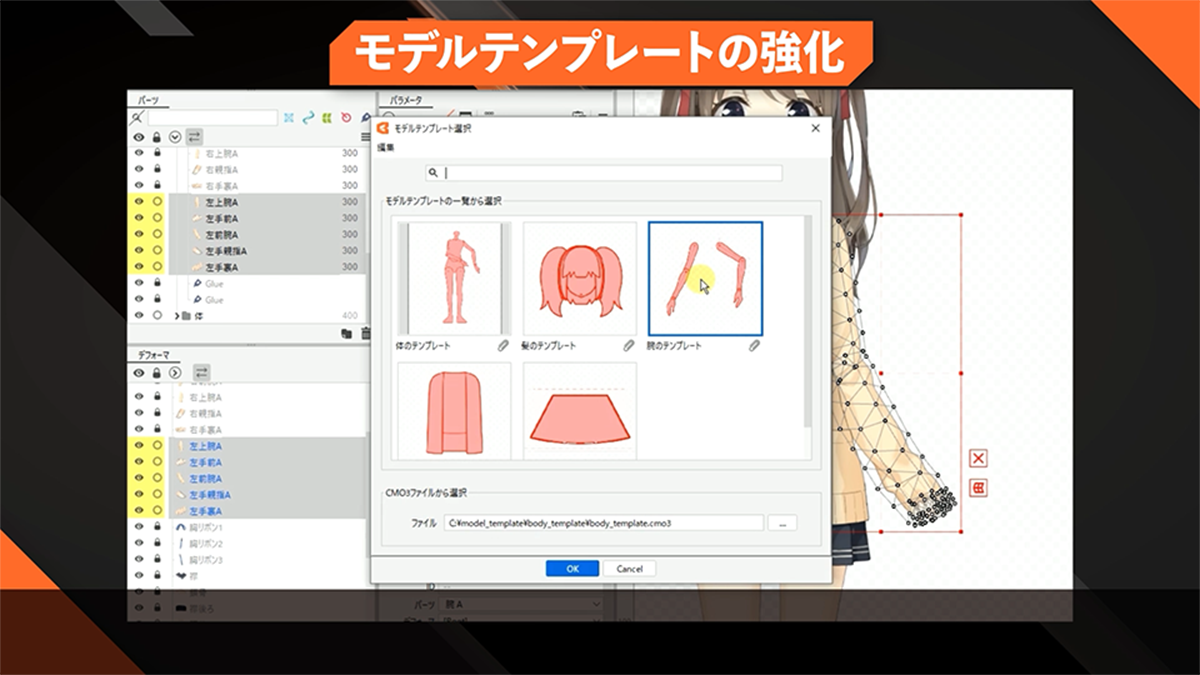Click paperclip icon beside 髪のテンプレート
Image resolution: width=1200 pixels, height=675 pixels.
(x=628, y=346)
